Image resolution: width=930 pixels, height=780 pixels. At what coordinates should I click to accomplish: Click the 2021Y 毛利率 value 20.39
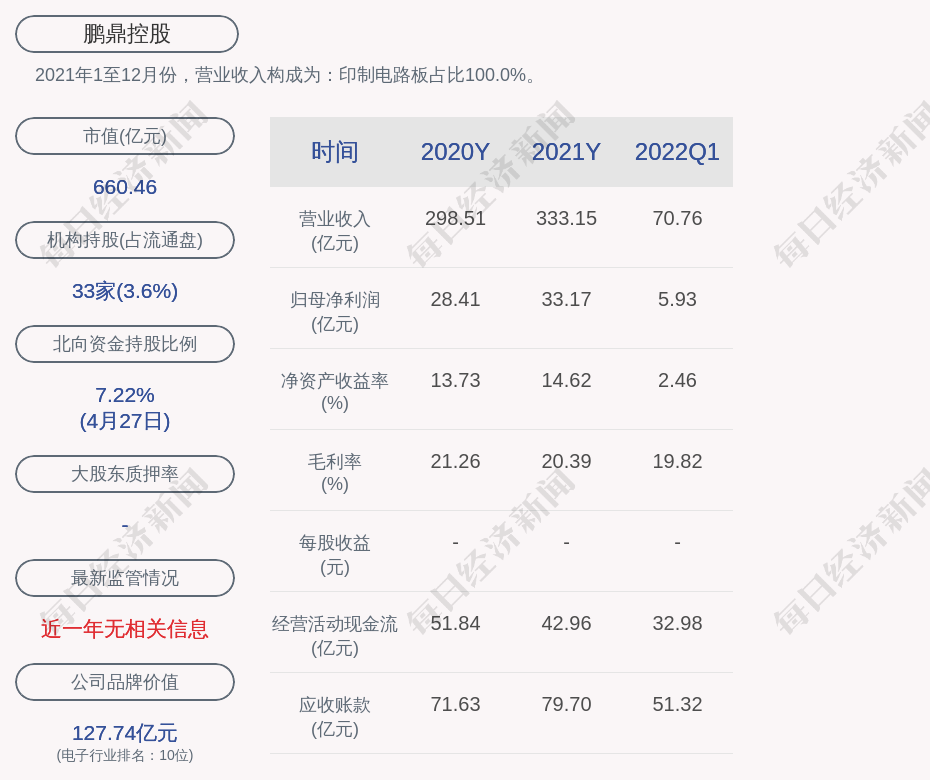[566, 461]
